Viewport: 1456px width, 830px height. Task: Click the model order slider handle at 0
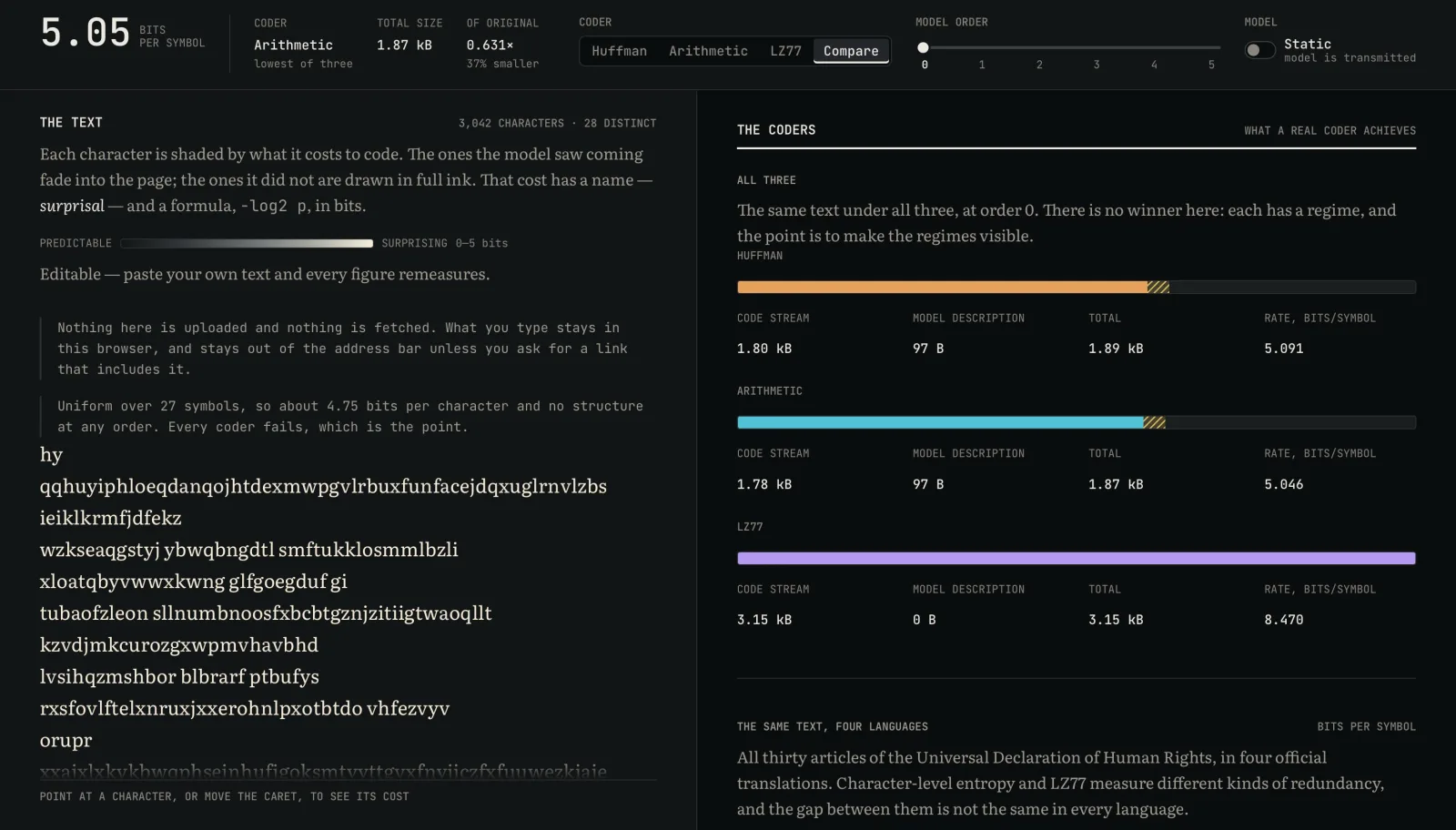[923, 47]
